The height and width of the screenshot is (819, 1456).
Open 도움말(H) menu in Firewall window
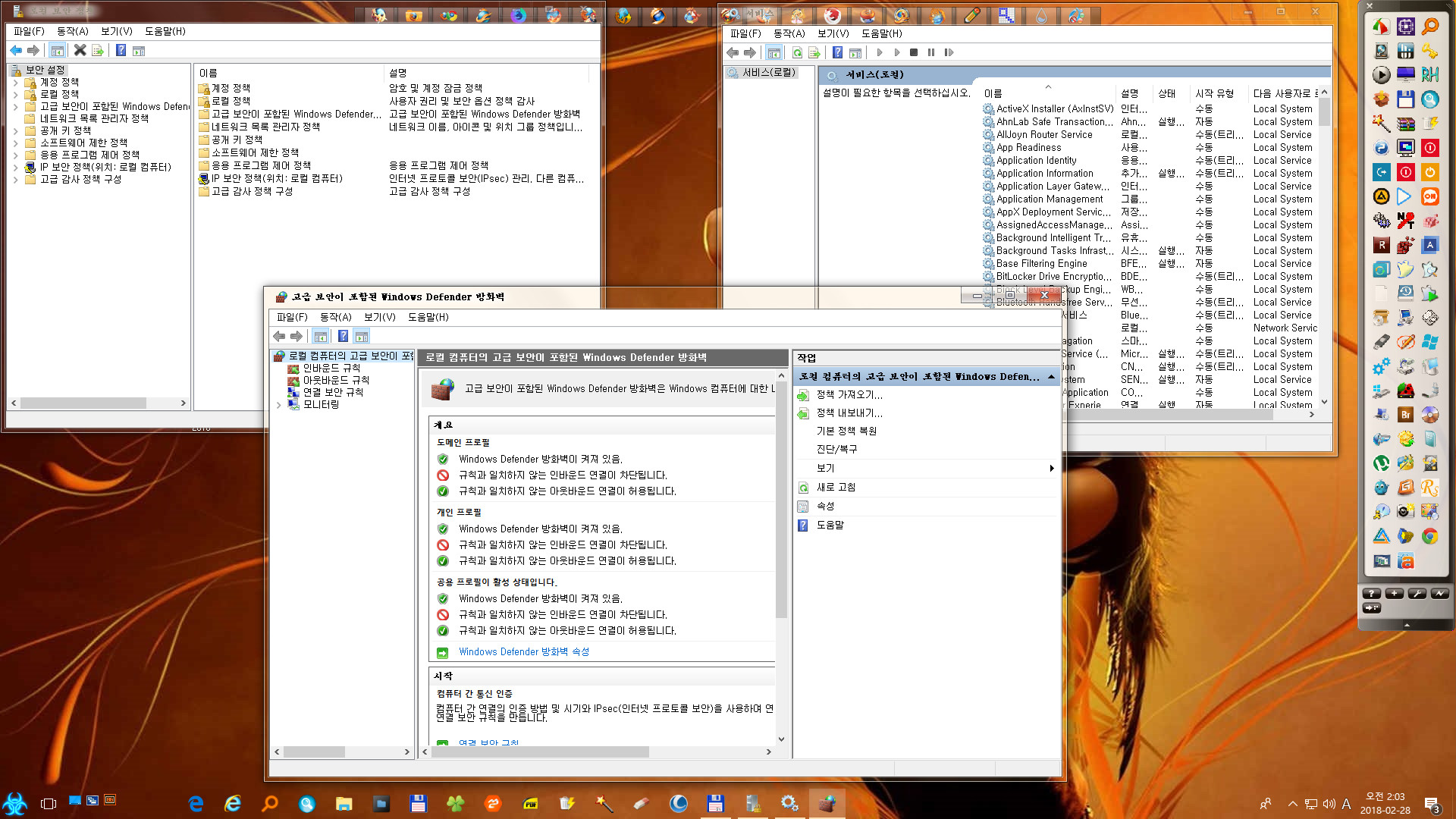pyautogui.click(x=428, y=317)
